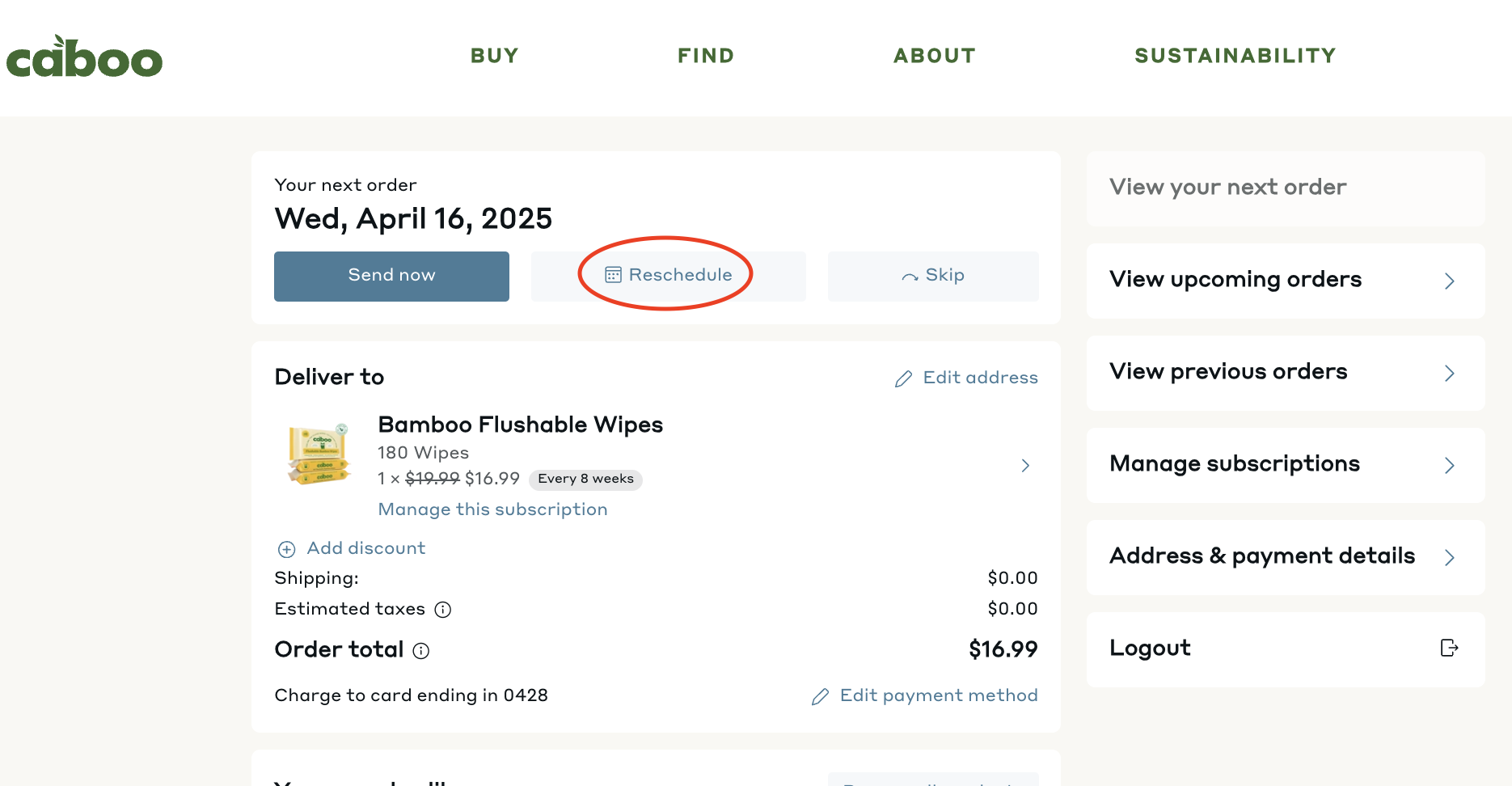The height and width of the screenshot is (786, 1512).
Task: Click Charge to card ending in 0428
Action: click(x=411, y=695)
